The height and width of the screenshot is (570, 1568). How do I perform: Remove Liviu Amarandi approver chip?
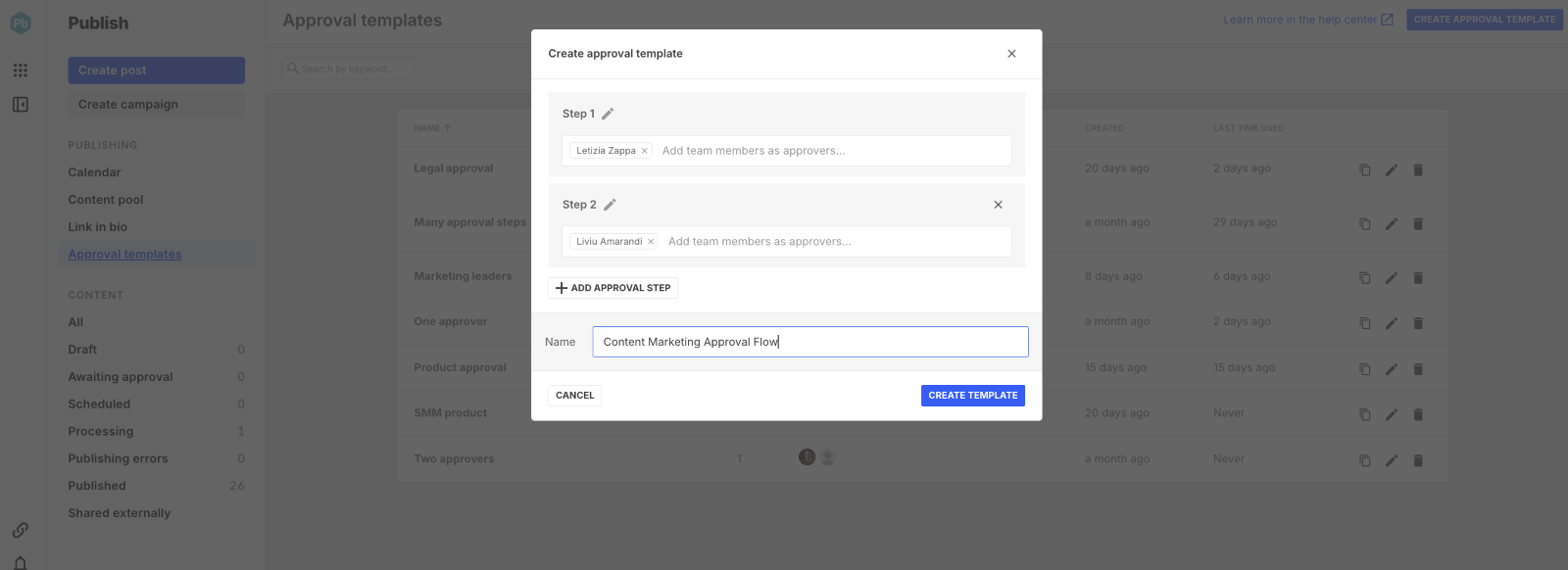click(x=651, y=242)
